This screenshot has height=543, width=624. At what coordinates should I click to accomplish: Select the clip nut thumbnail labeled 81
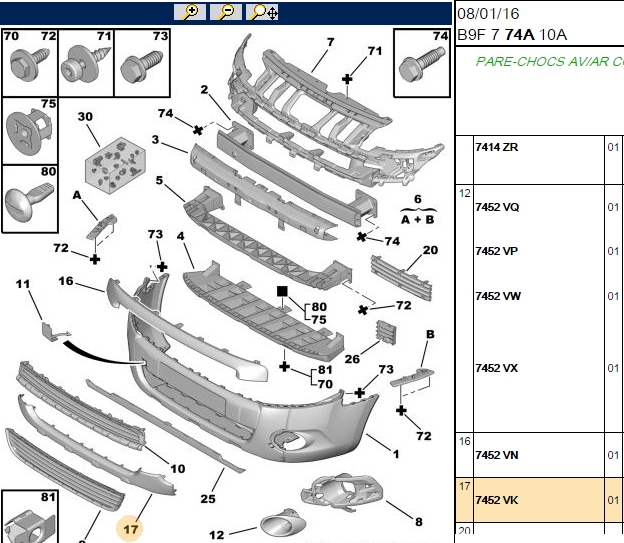[30, 517]
